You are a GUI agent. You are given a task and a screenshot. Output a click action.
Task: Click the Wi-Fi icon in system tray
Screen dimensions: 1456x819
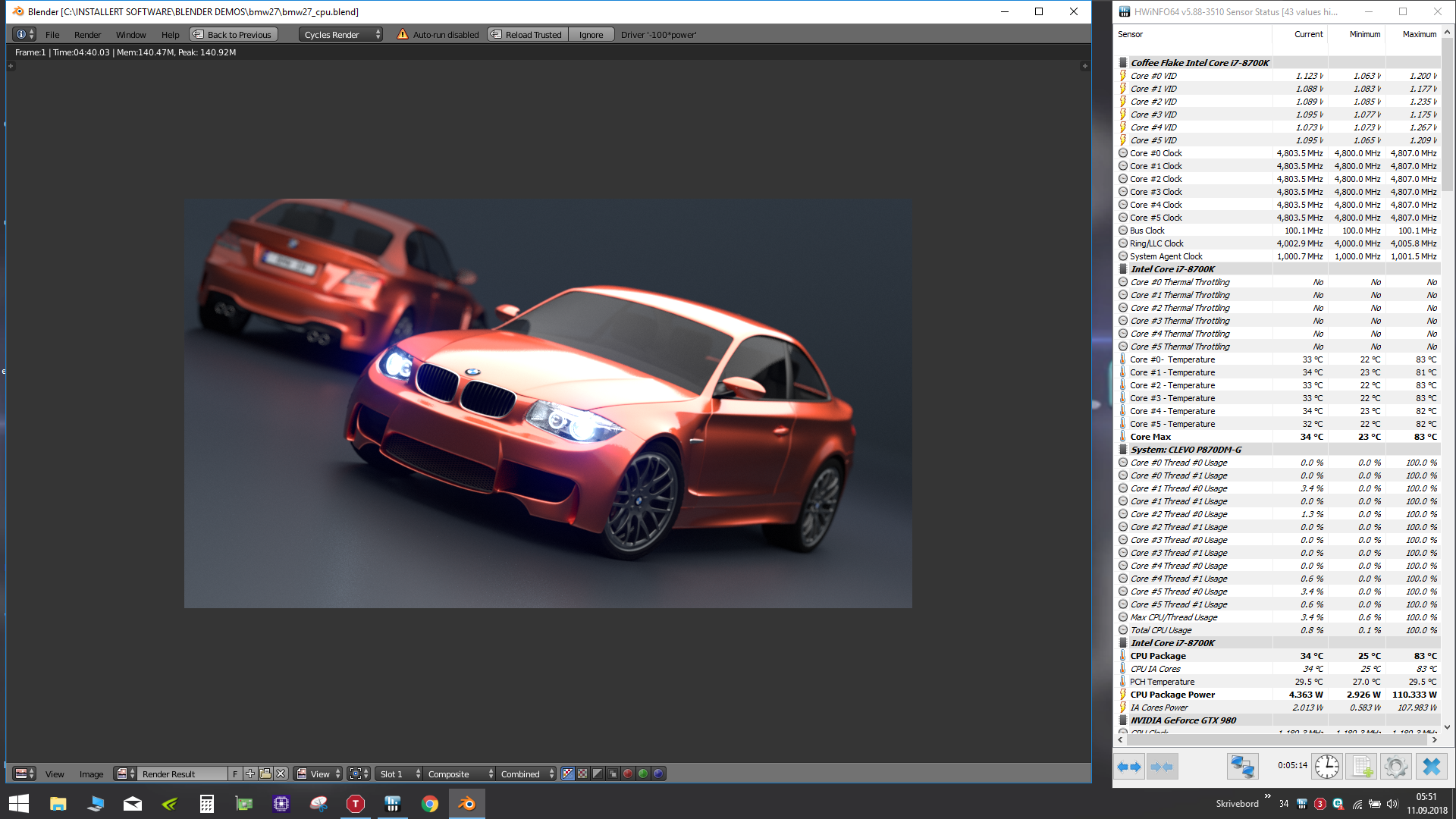[1357, 804]
